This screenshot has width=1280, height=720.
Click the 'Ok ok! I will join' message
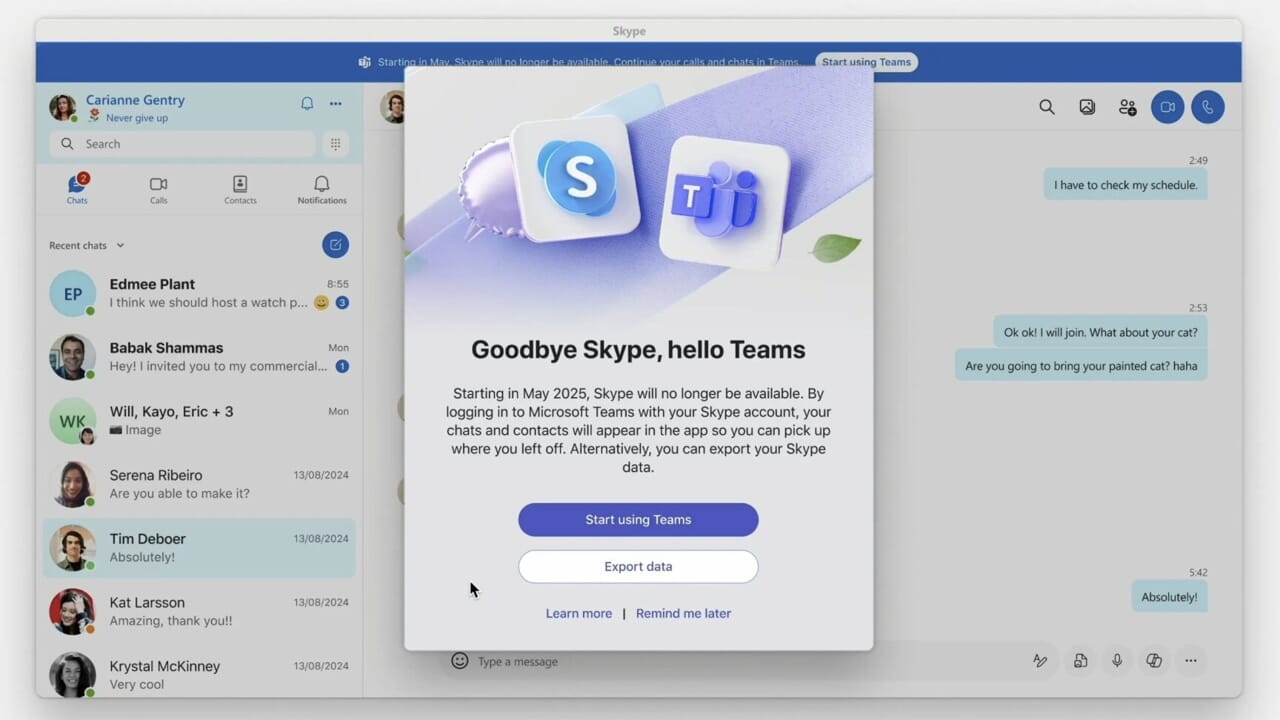[x=1100, y=332]
